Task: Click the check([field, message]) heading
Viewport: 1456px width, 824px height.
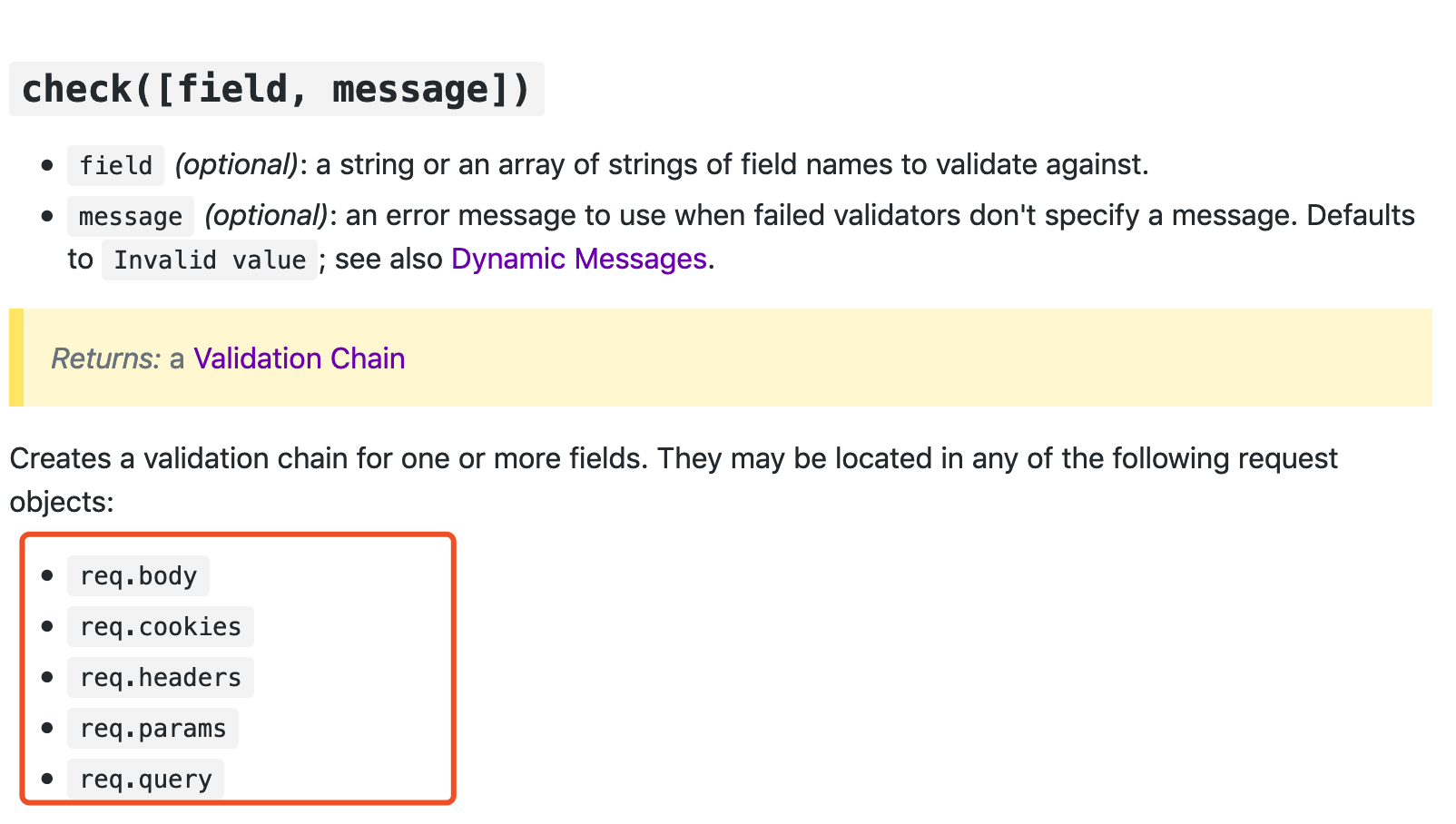Action: coord(276,89)
